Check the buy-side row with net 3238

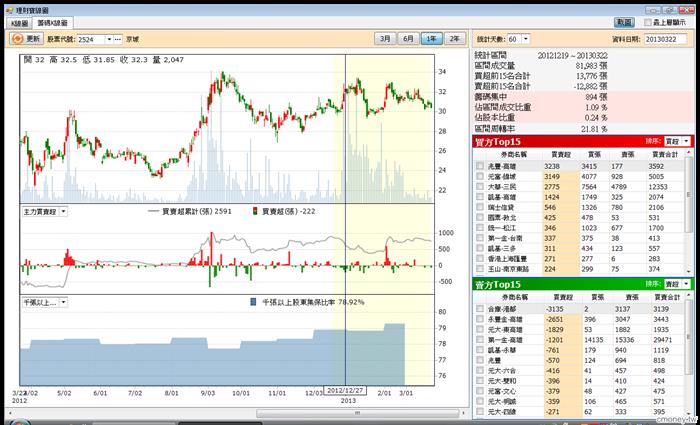[x=479, y=166]
